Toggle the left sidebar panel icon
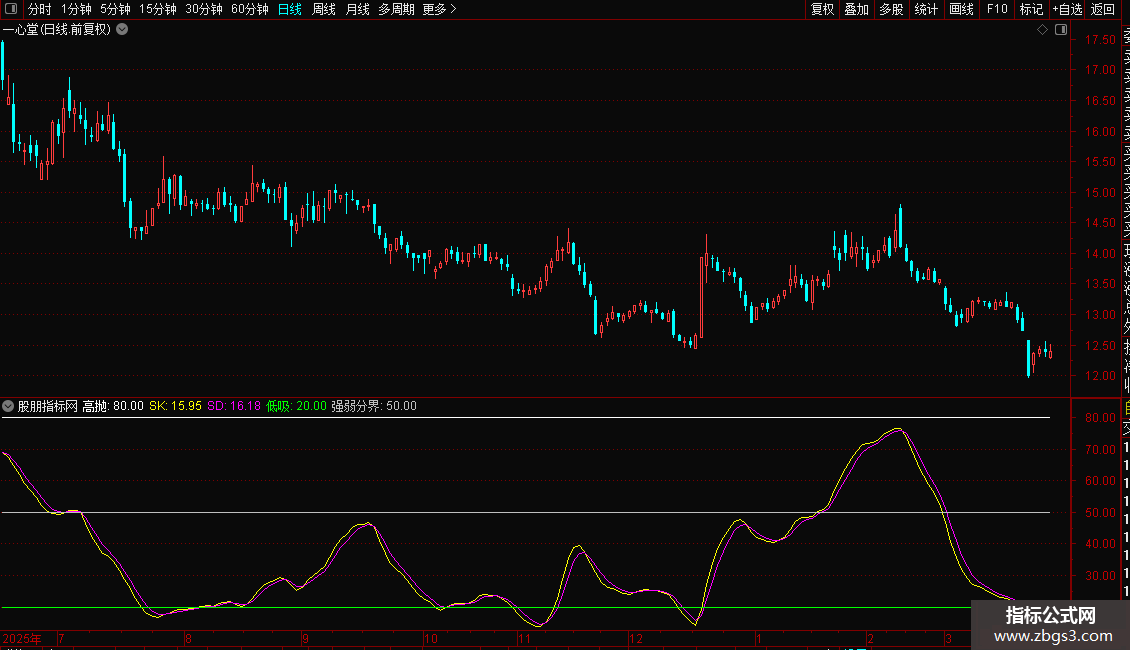The height and width of the screenshot is (650, 1130). click(x=9, y=9)
